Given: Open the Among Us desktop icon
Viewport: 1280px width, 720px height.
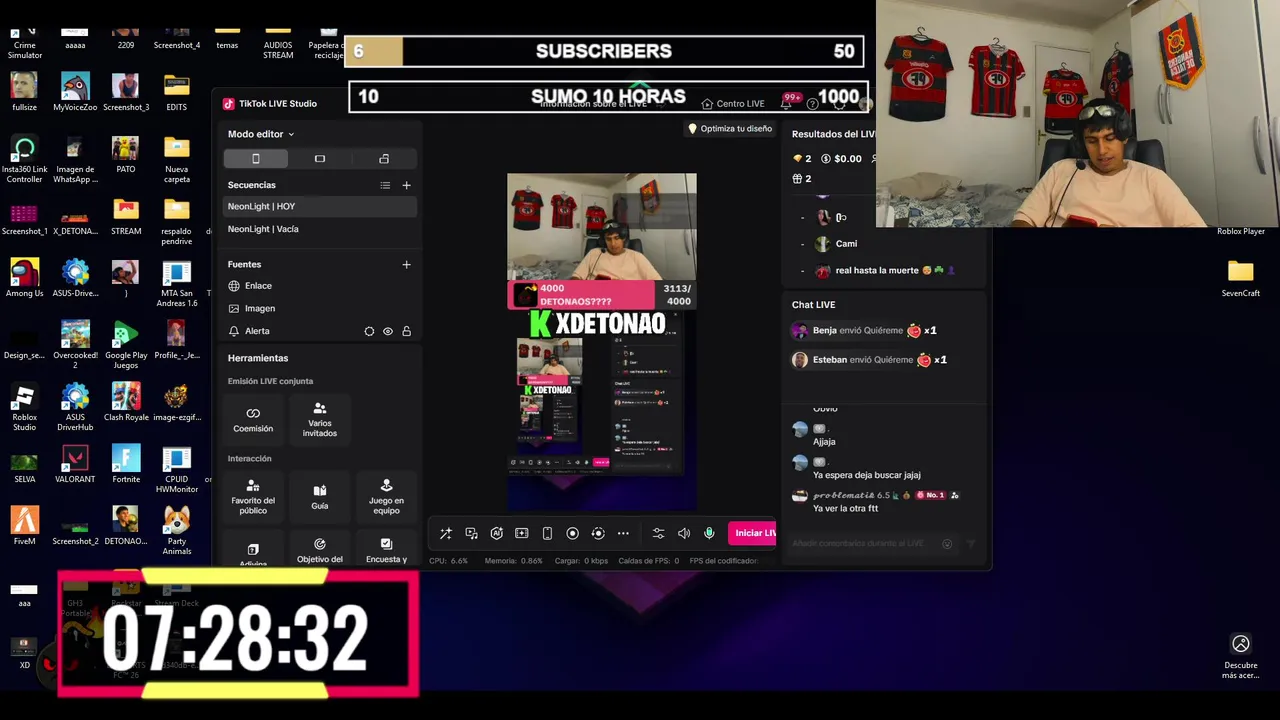Looking at the screenshot, I should [24, 279].
